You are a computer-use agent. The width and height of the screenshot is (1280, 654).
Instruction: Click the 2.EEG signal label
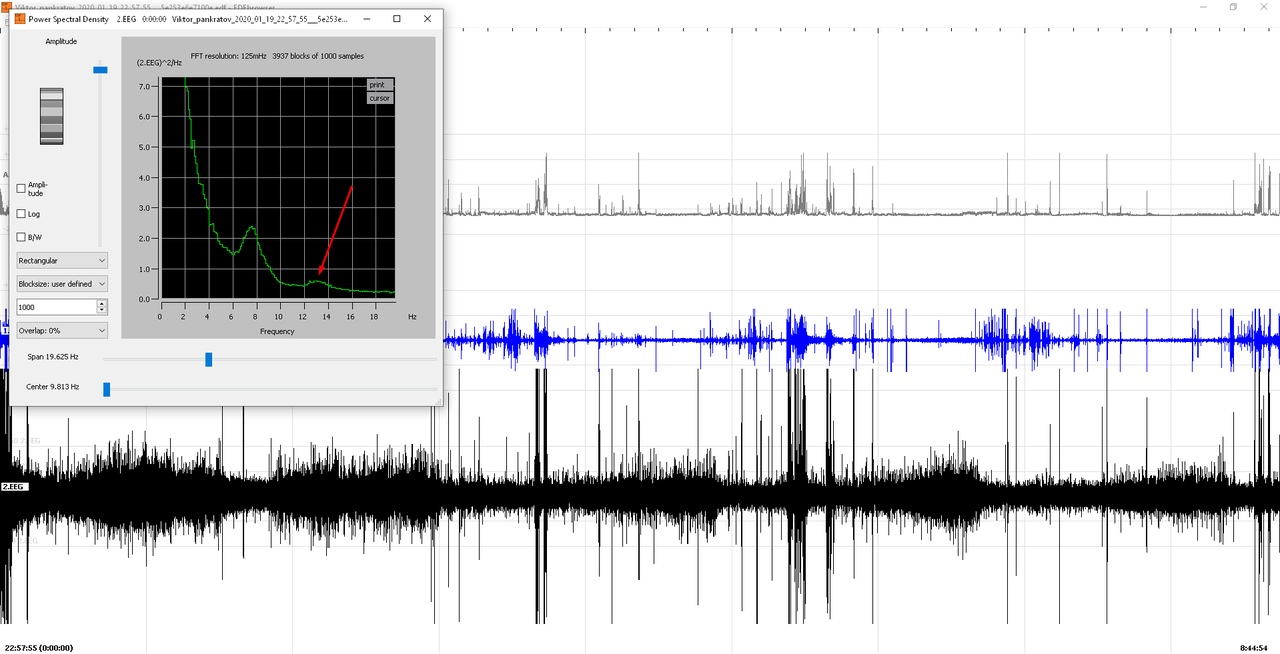14,486
